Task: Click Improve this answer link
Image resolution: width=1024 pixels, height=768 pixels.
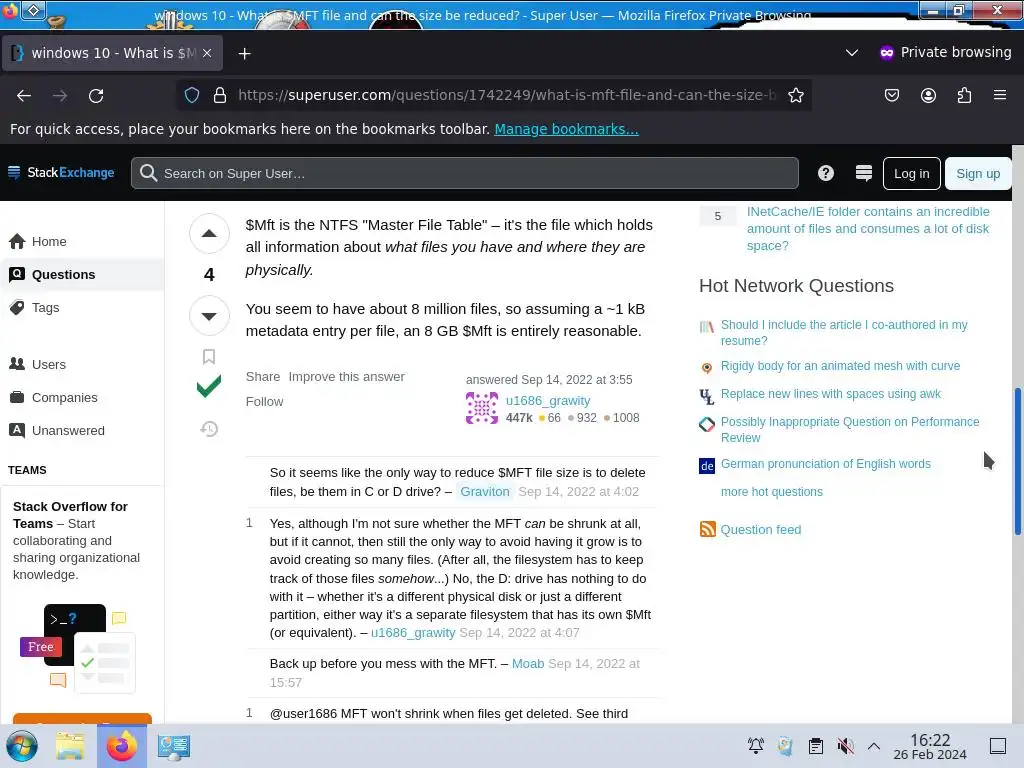Action: coord(346,377)
